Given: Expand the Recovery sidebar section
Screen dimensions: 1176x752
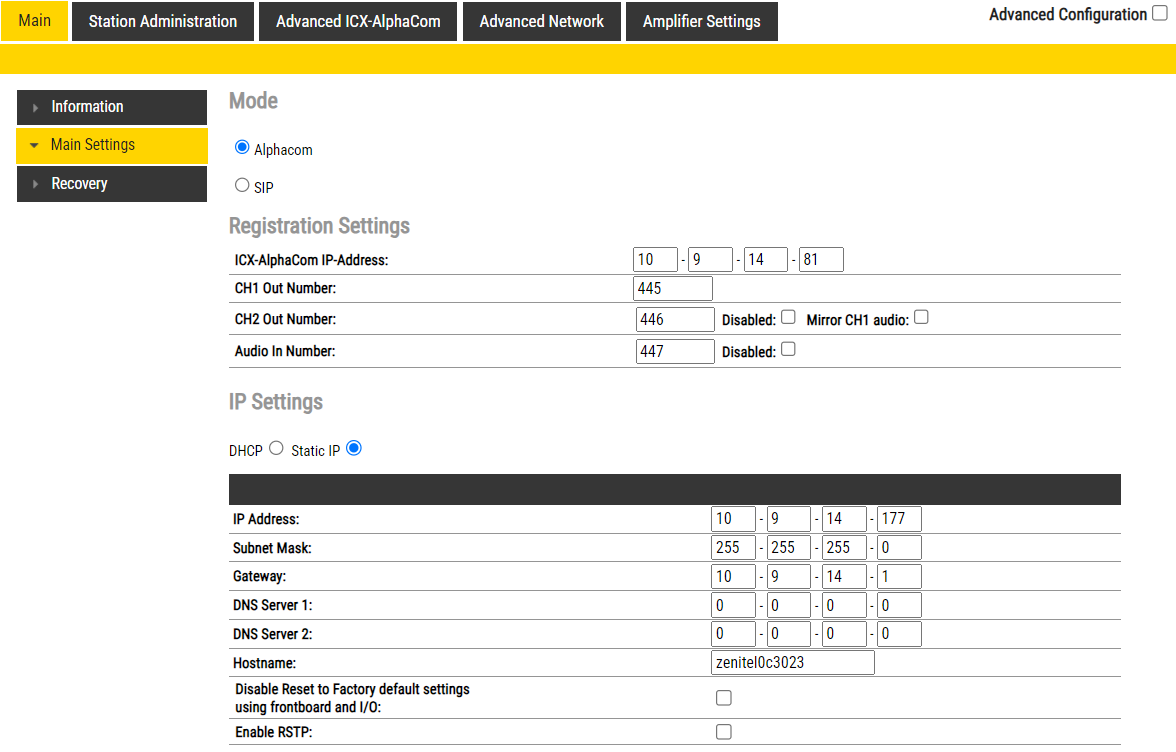Looking at the screenshot, I should click(111, 184).
